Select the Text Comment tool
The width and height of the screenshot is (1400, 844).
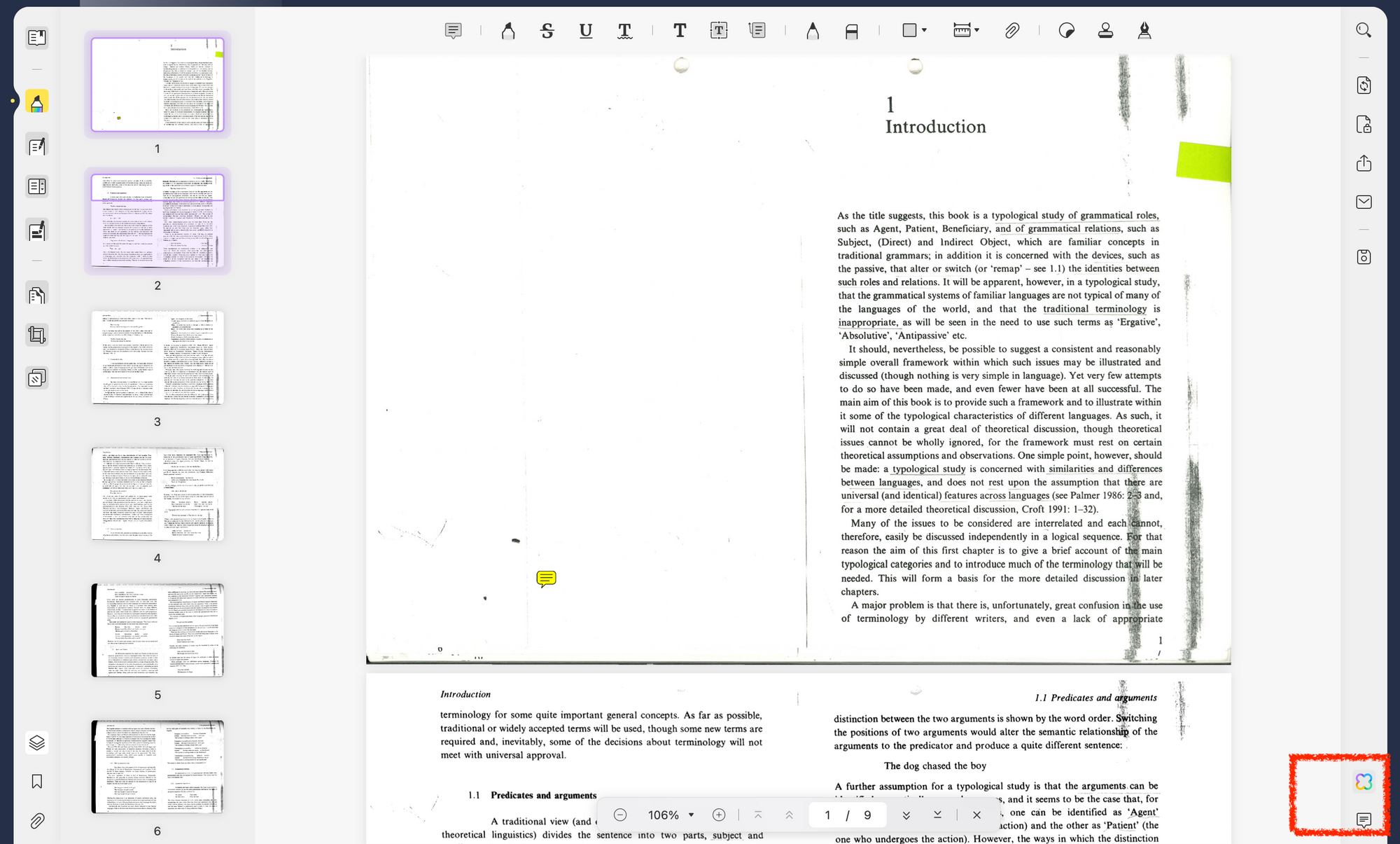pos(680,30)
